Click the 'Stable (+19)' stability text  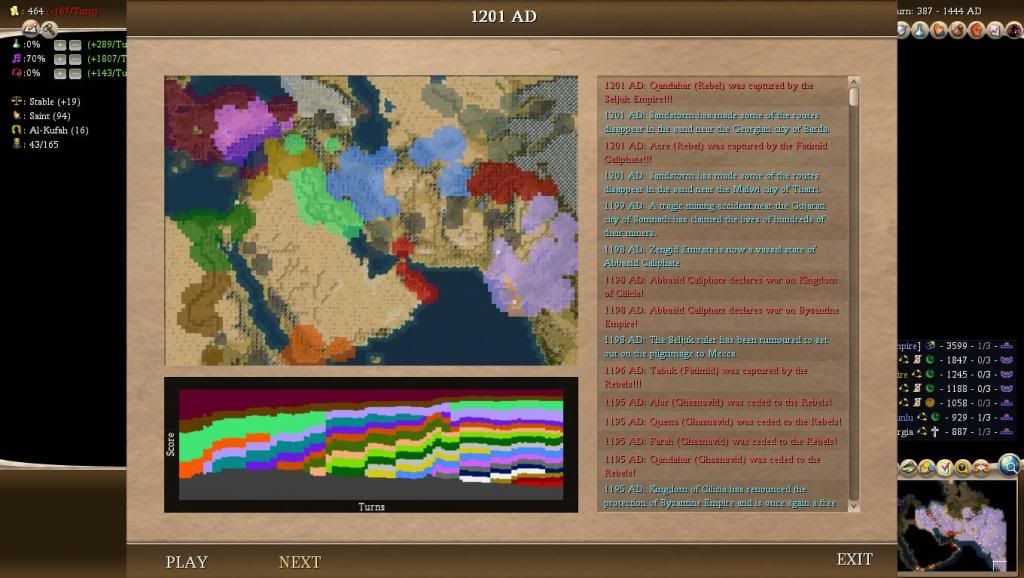coord(55,102)
